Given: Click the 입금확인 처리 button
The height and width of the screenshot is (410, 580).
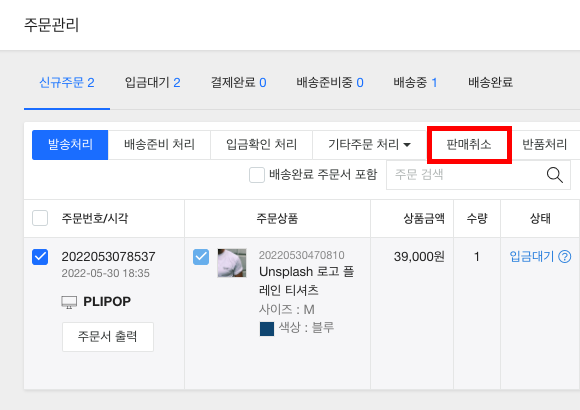Looking at the screenshot, I should click(262, 145).
